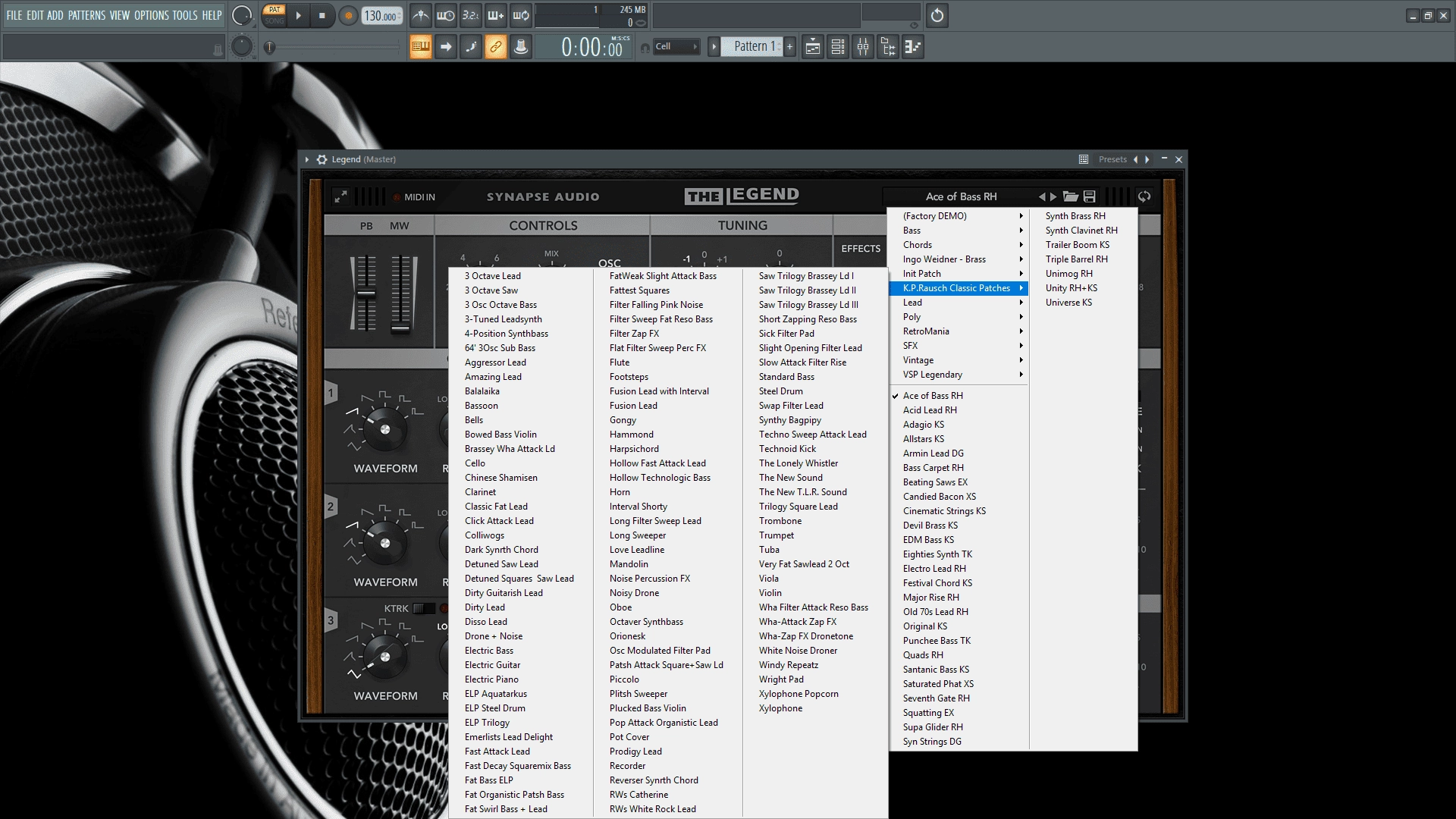Toggle the metronome icon

420,15
